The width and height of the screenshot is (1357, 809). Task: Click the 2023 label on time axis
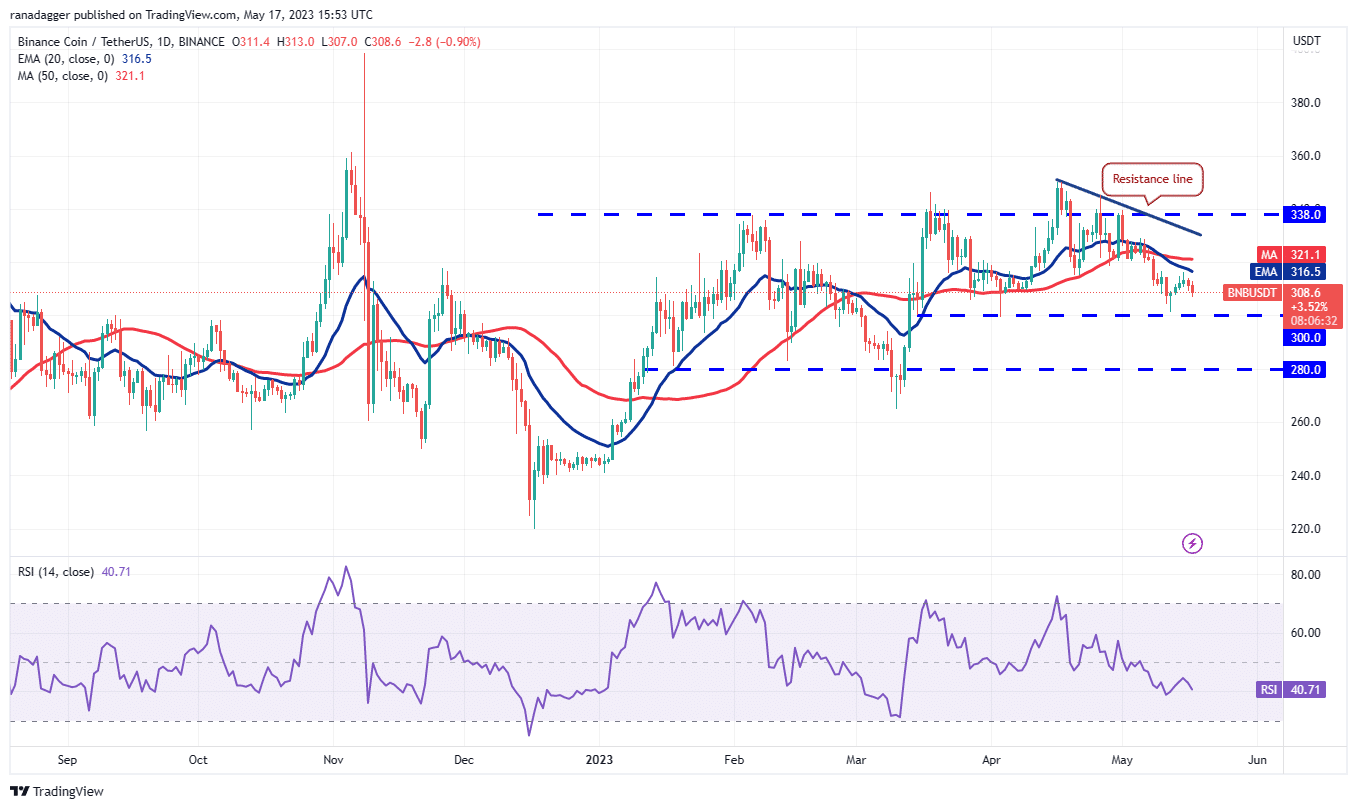click(x=598, y=760)
